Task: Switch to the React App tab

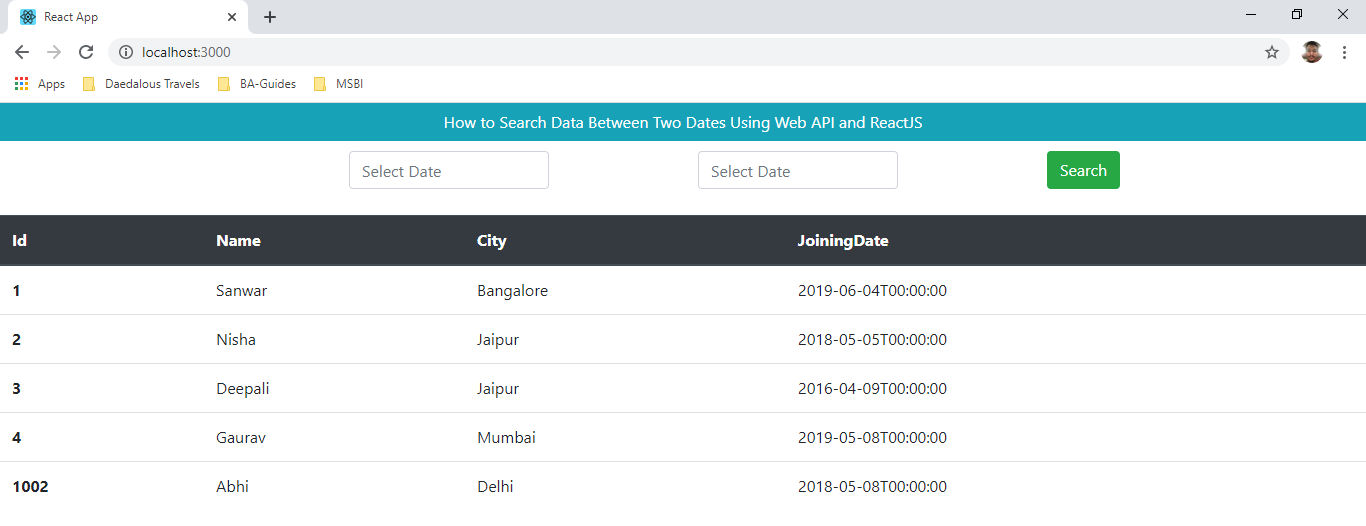Action: tap(120, 17)
